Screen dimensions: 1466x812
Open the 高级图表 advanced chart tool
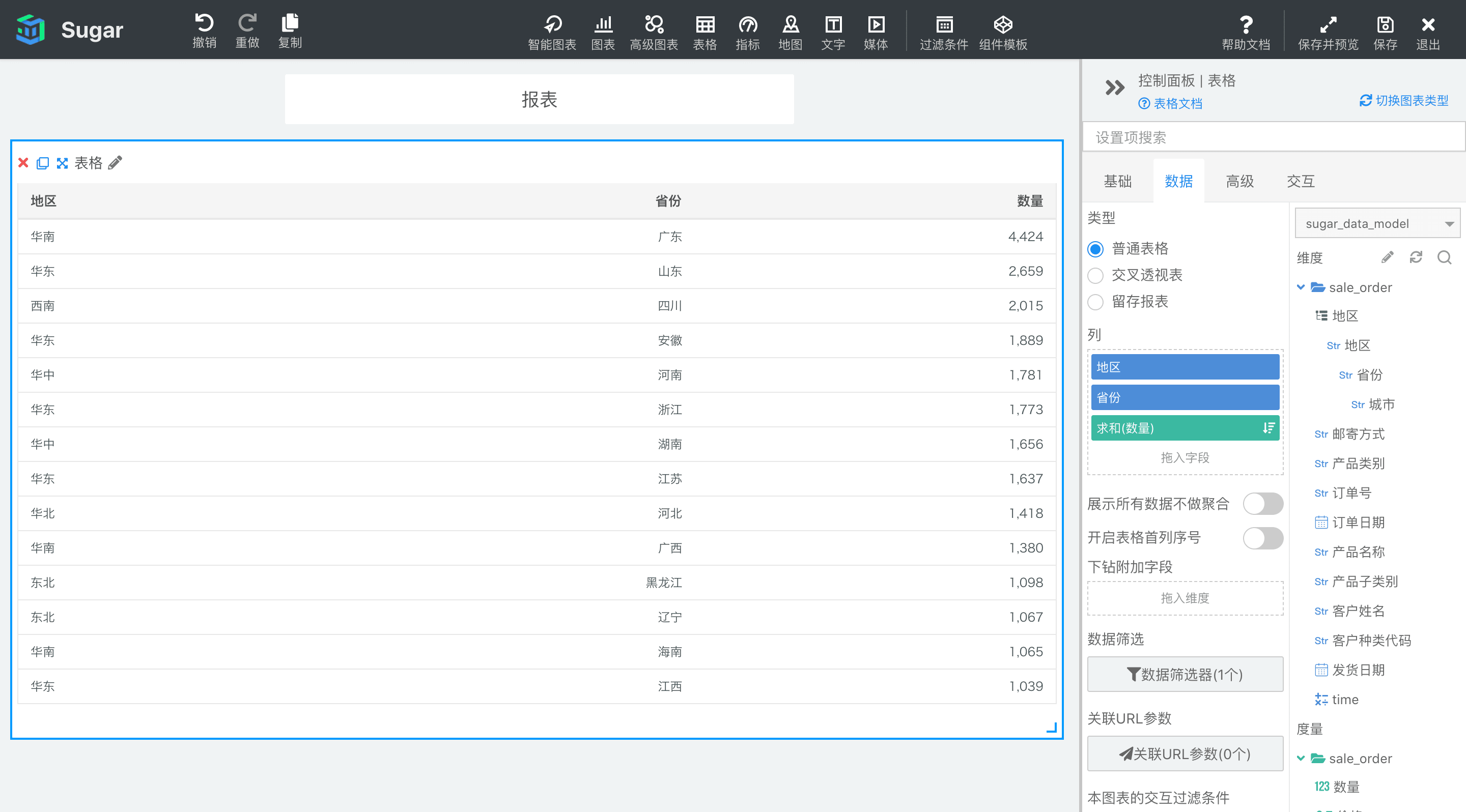[654, 32]
